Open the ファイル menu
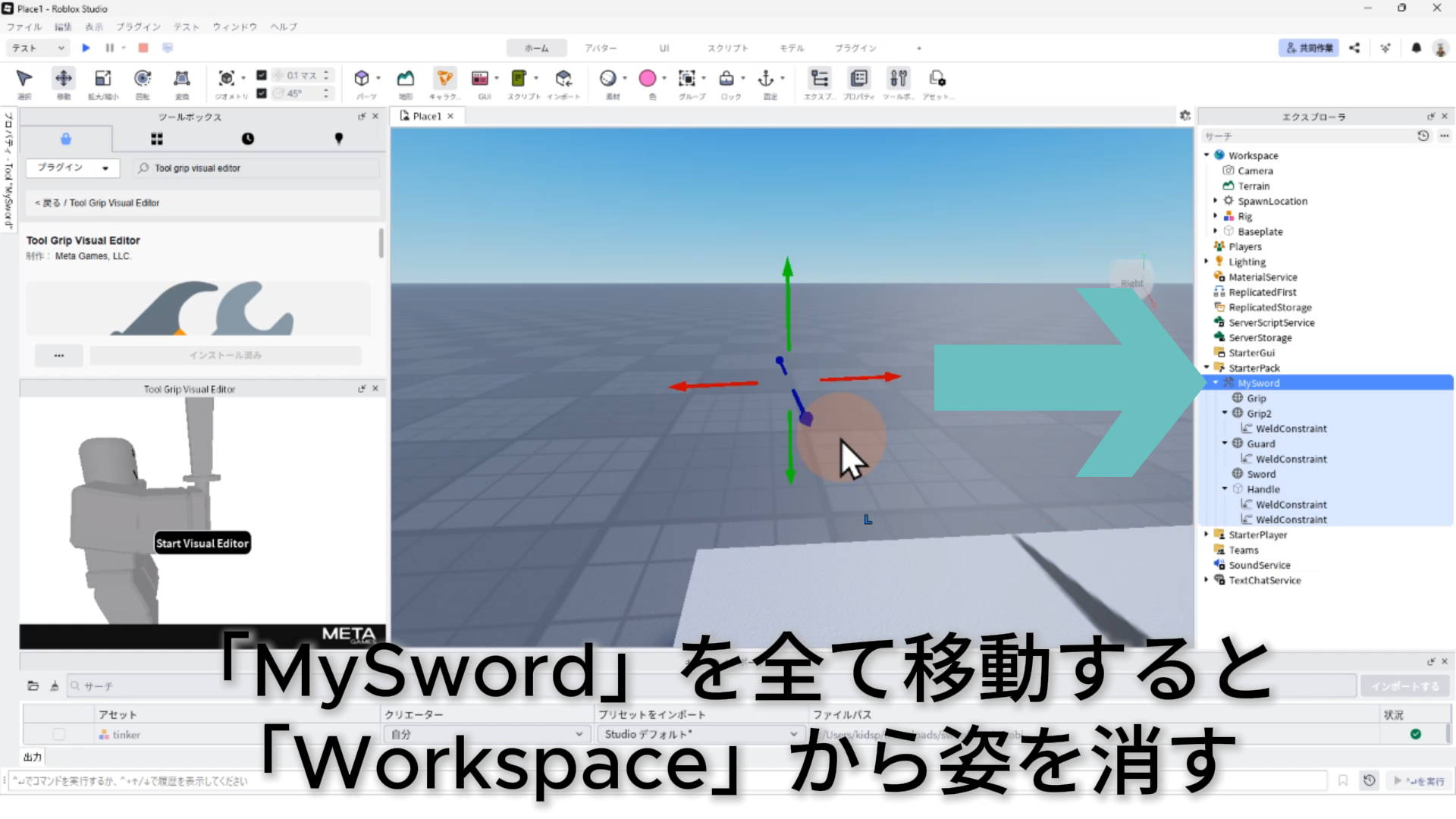 pos(24,27)
